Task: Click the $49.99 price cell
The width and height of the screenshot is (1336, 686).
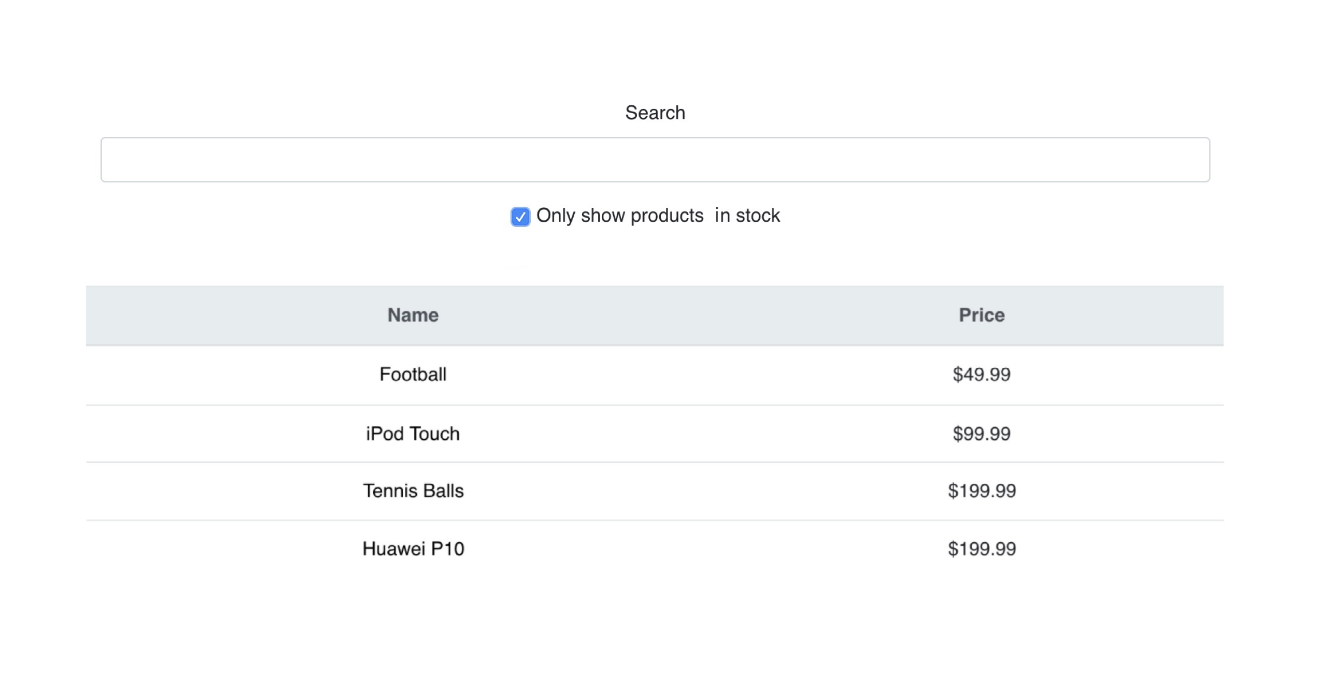Action: pos(981,375)
